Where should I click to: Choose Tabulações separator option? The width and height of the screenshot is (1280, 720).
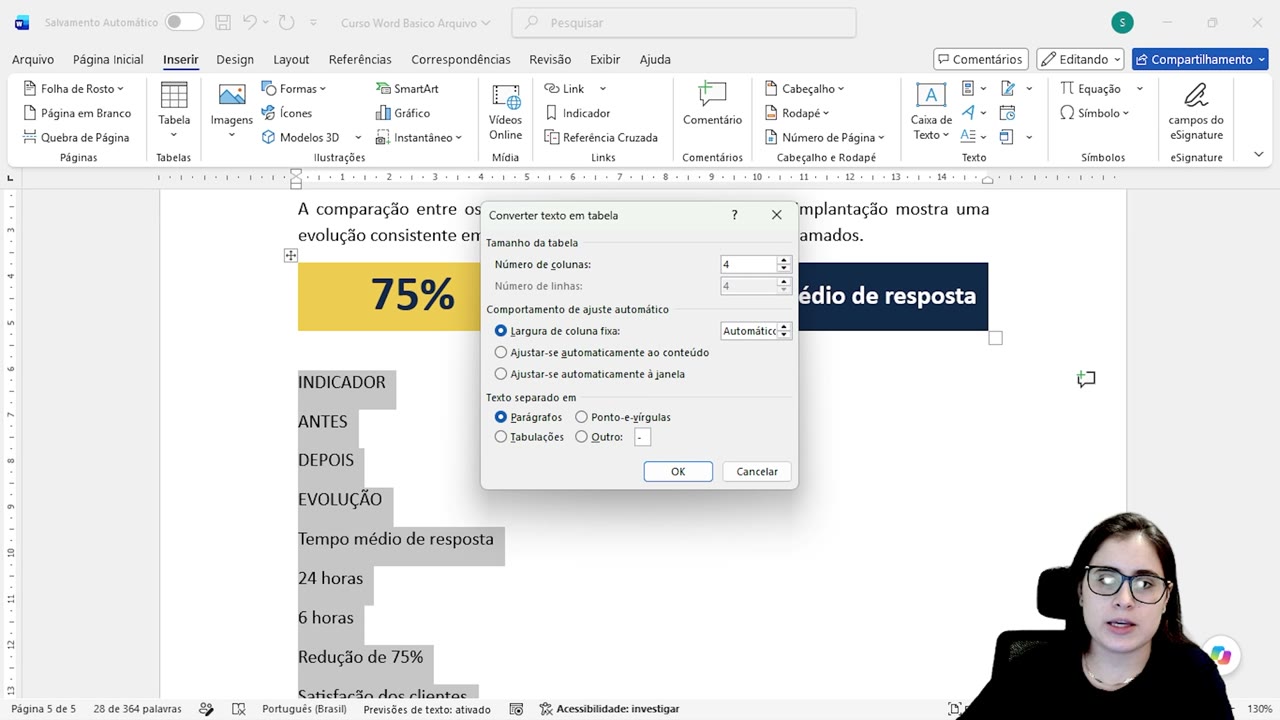[529, 437]
